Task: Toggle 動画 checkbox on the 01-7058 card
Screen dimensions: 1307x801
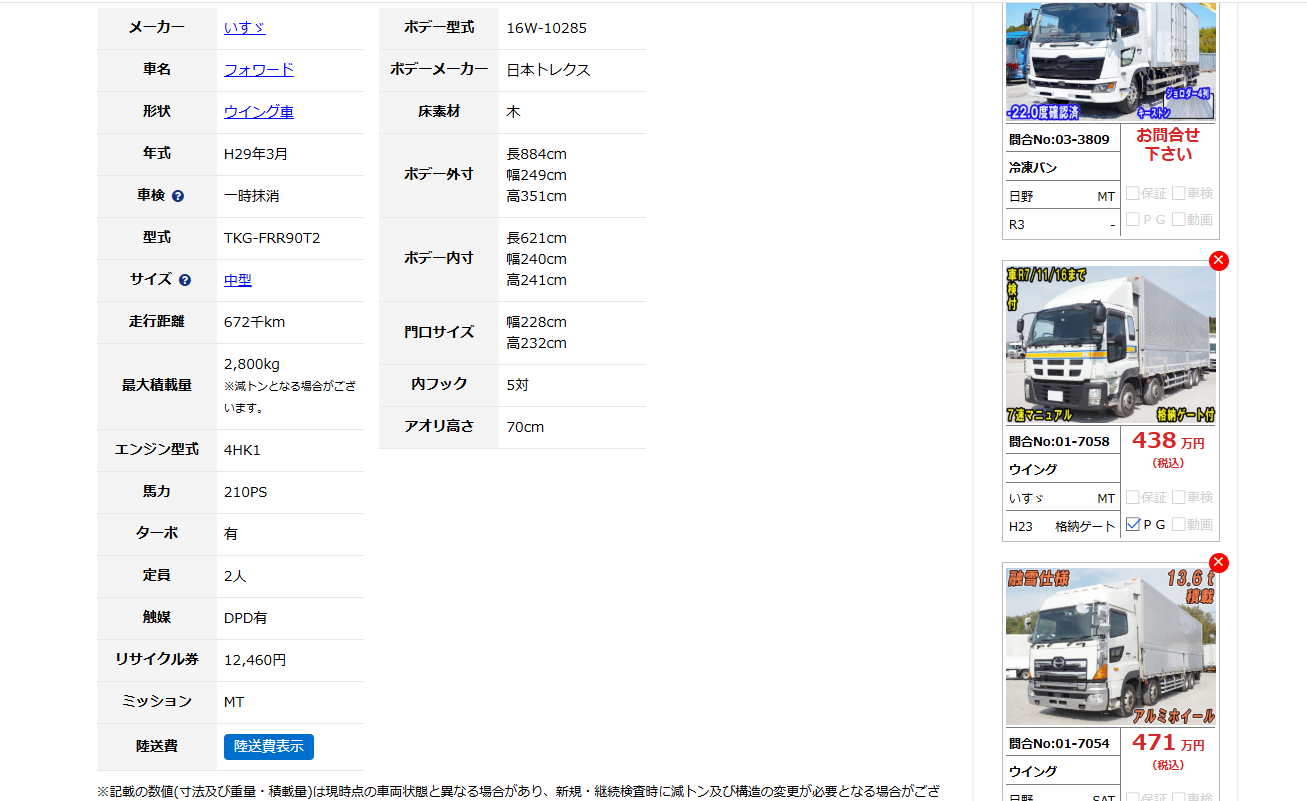Action: (1179, 524)
